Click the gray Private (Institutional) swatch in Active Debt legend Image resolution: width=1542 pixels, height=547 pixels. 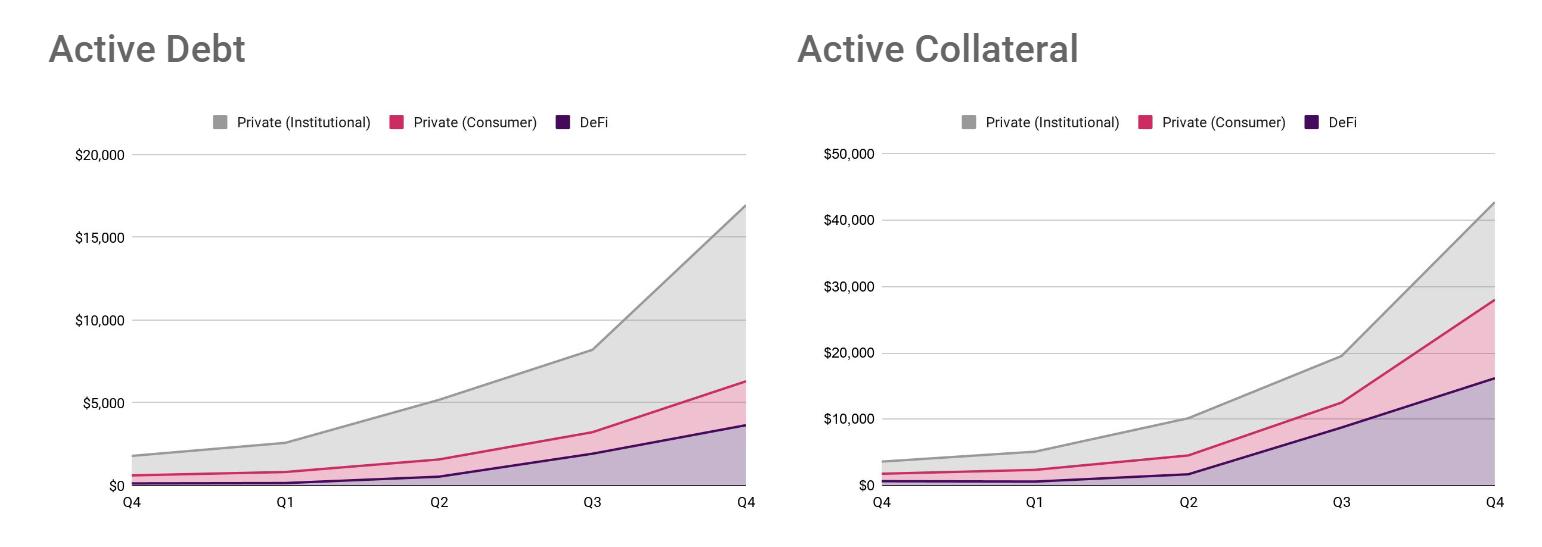coord(220,123)
